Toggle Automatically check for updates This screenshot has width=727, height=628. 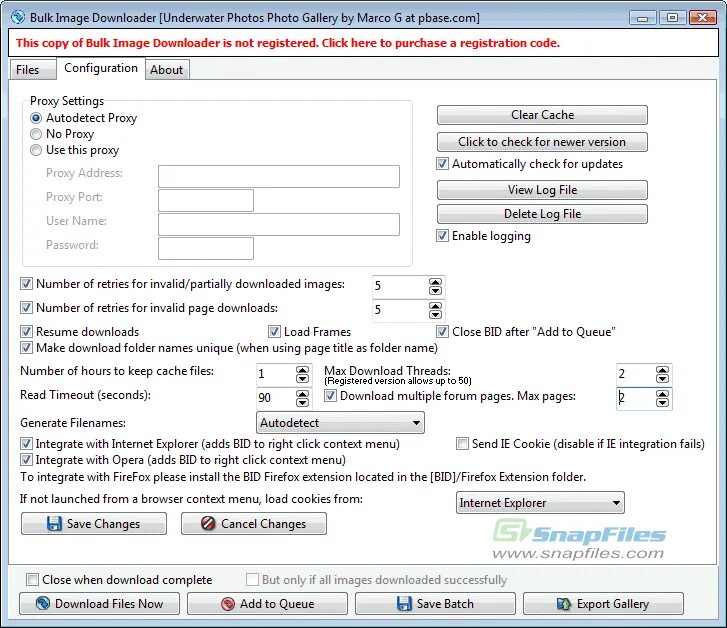click(x=442, y=164)
